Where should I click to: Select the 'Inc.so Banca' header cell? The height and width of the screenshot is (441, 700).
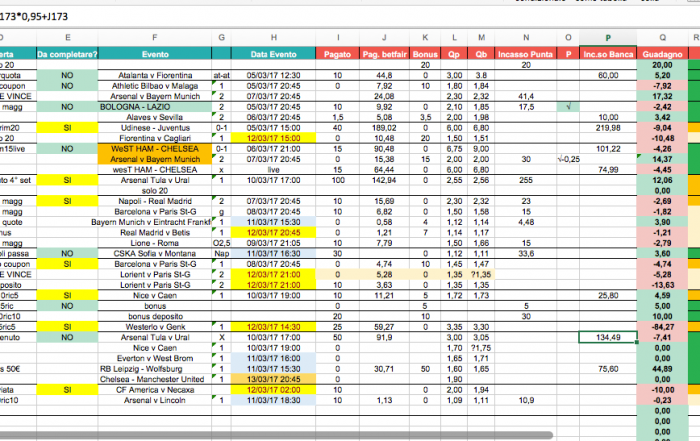[608, 54]
